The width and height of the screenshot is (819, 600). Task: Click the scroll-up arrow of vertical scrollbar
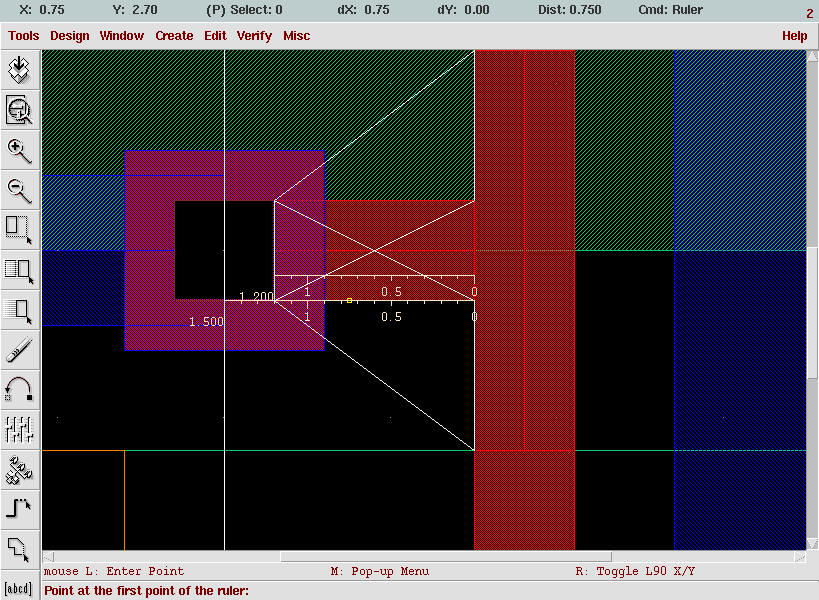coord(812,55)
